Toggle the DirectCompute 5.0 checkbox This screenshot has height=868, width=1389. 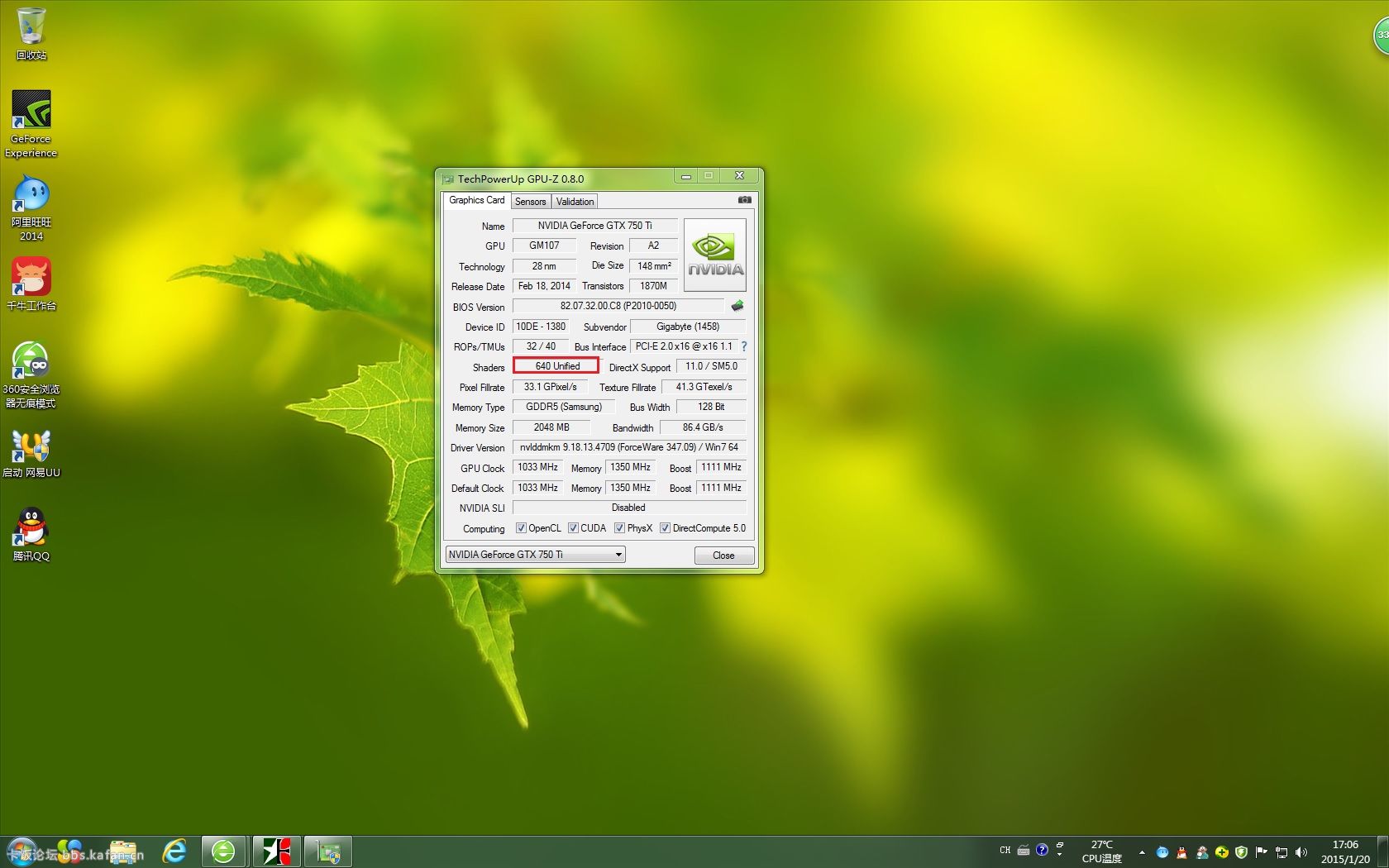point(665,528)
